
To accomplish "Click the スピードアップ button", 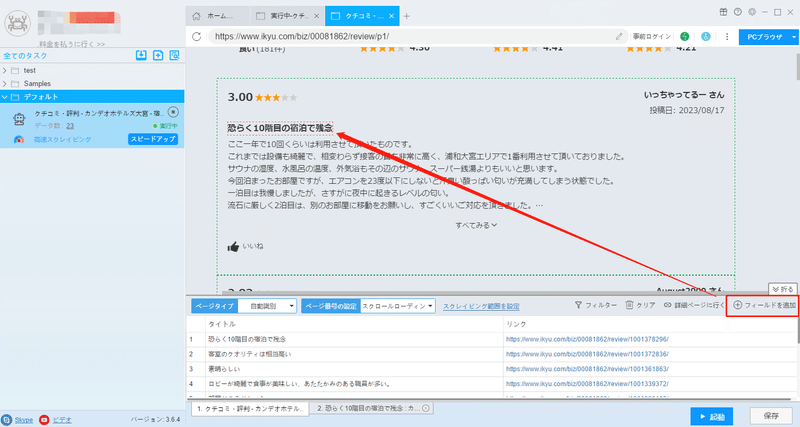I will 153,139.
